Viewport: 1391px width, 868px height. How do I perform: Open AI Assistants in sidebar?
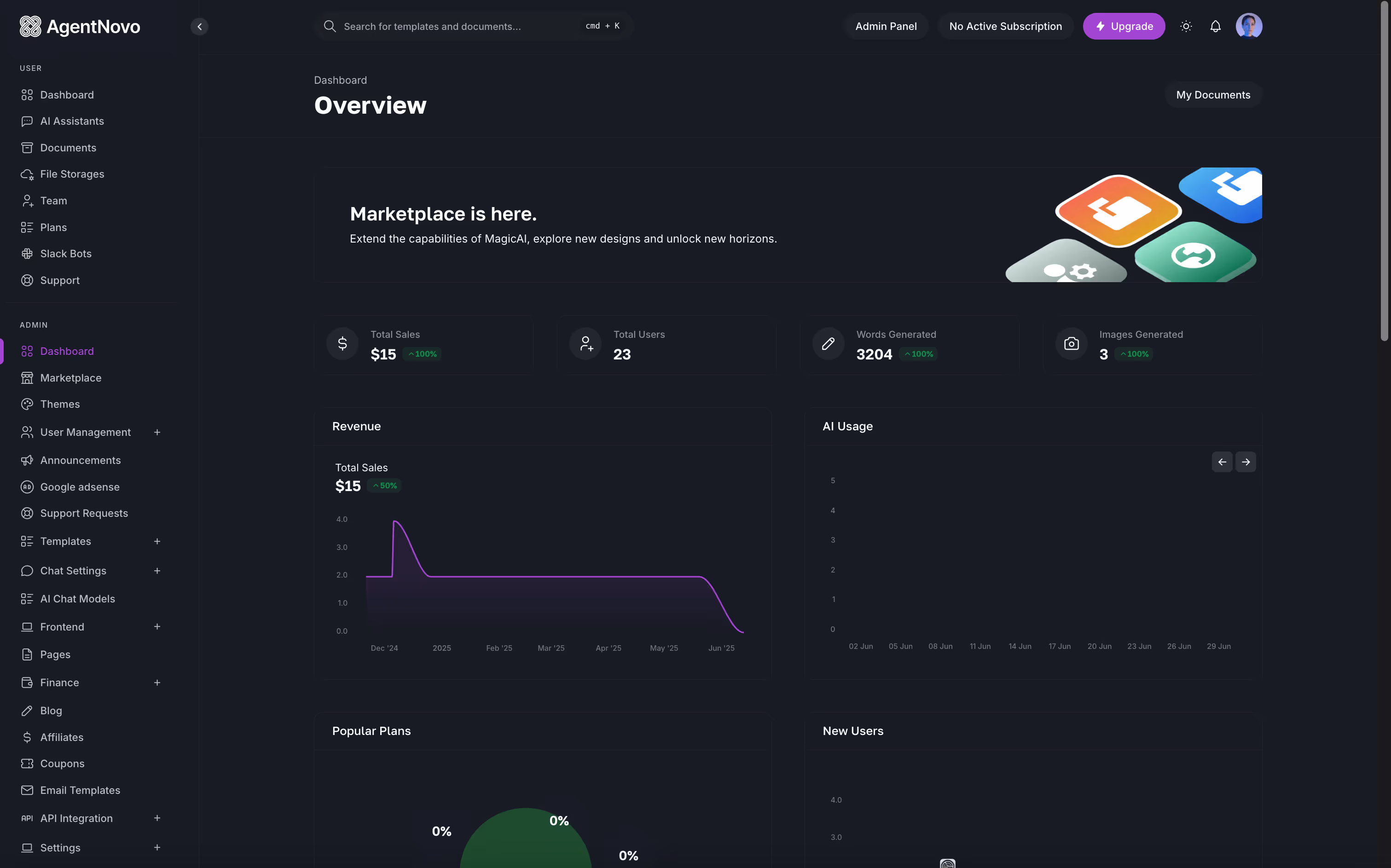pos(72,121)
